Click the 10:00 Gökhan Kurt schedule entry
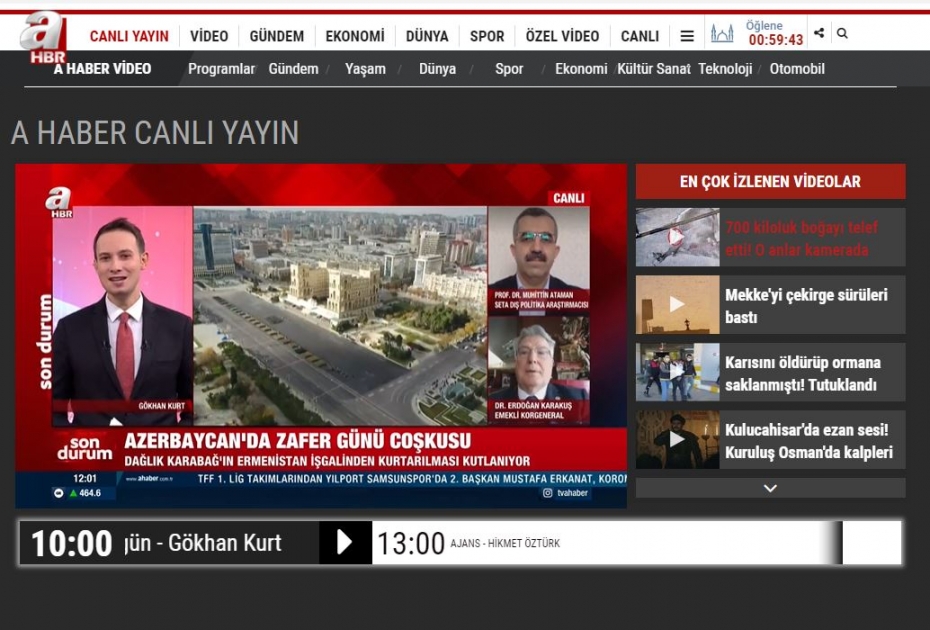The image size is (930, 630). point(170,542)
